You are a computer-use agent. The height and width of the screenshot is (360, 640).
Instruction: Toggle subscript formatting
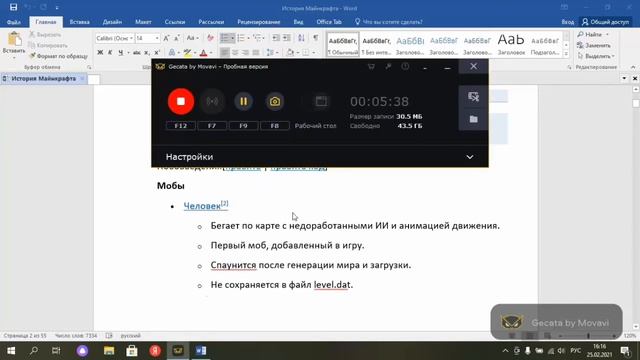(147, 52)
